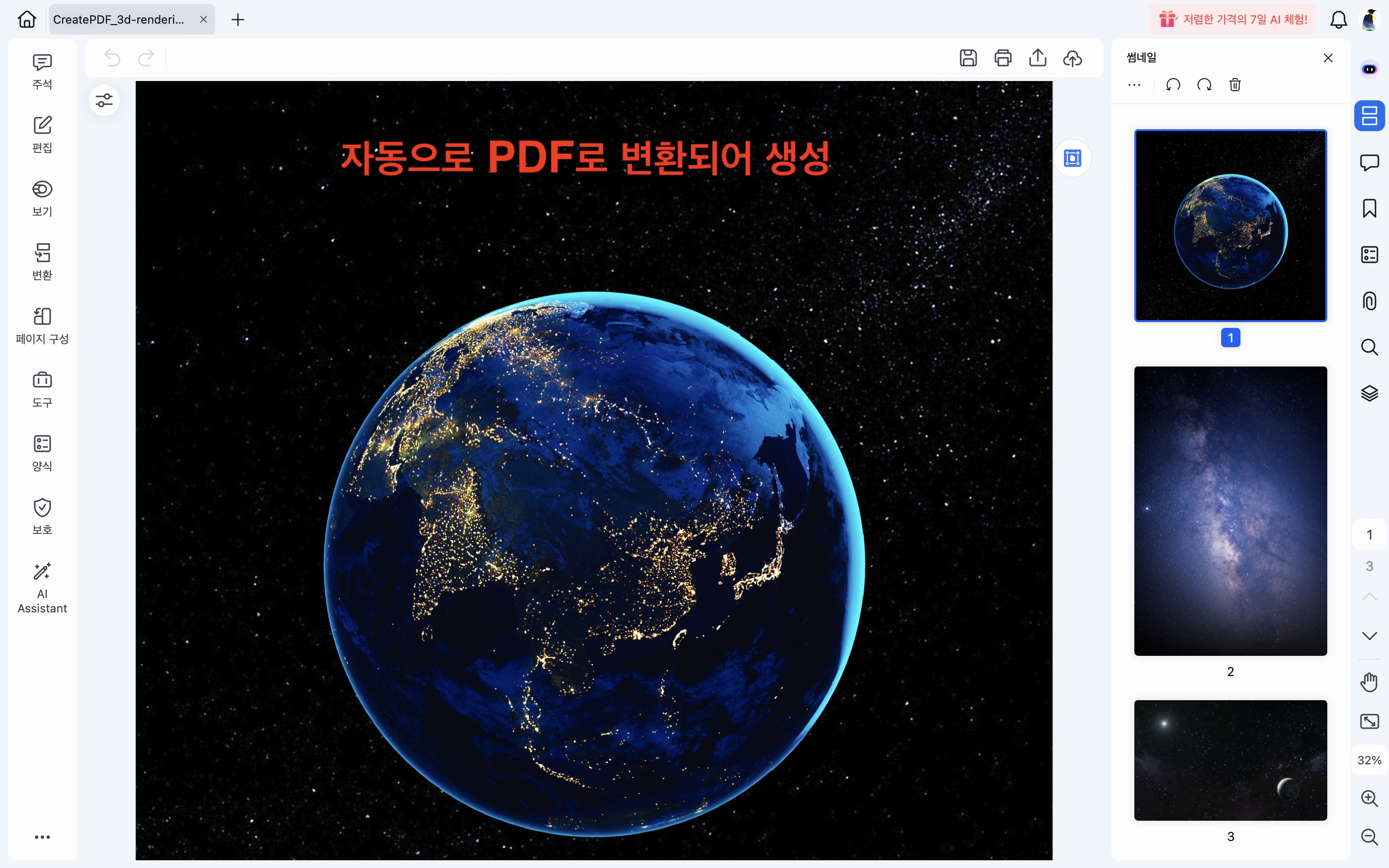This screenshot has width=1389, height=868.
Task: Launch the AI Assistant
Action: [42, 586]
